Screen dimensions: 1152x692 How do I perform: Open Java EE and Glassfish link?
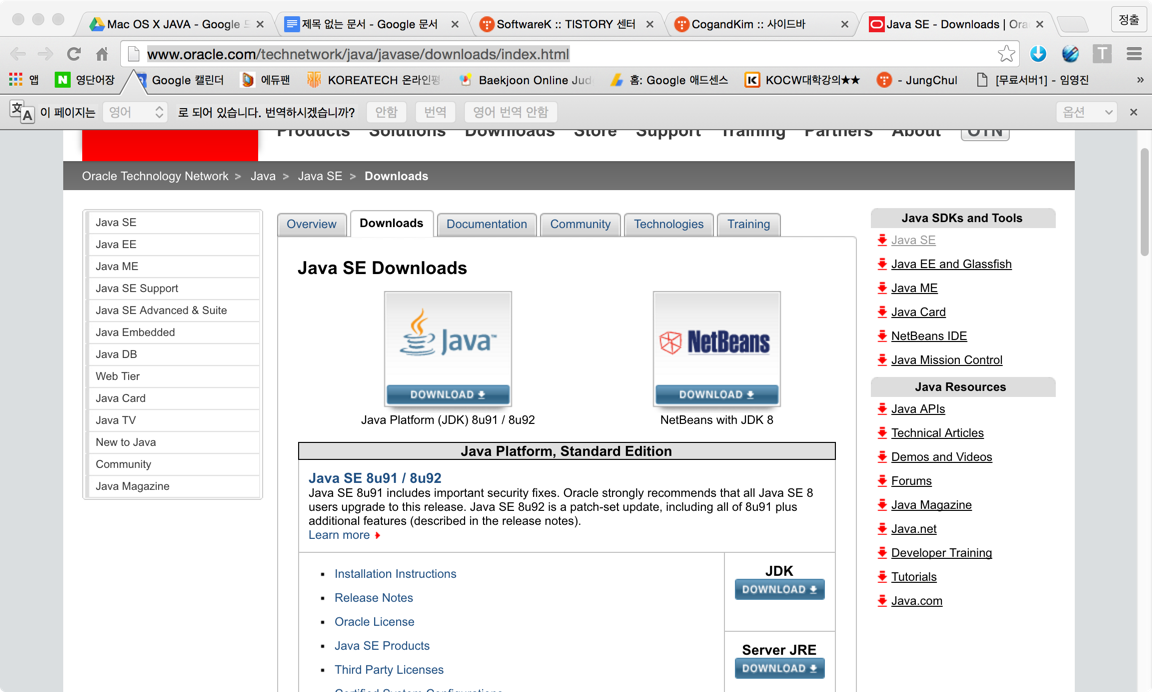951,264
